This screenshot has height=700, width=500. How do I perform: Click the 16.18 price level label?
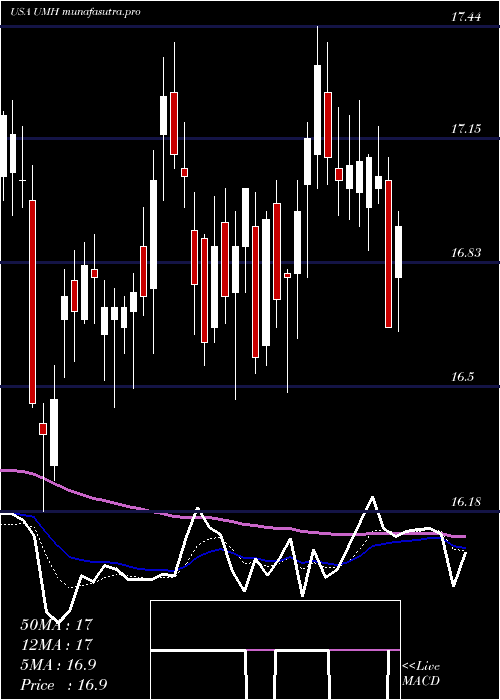click(466, 502)
